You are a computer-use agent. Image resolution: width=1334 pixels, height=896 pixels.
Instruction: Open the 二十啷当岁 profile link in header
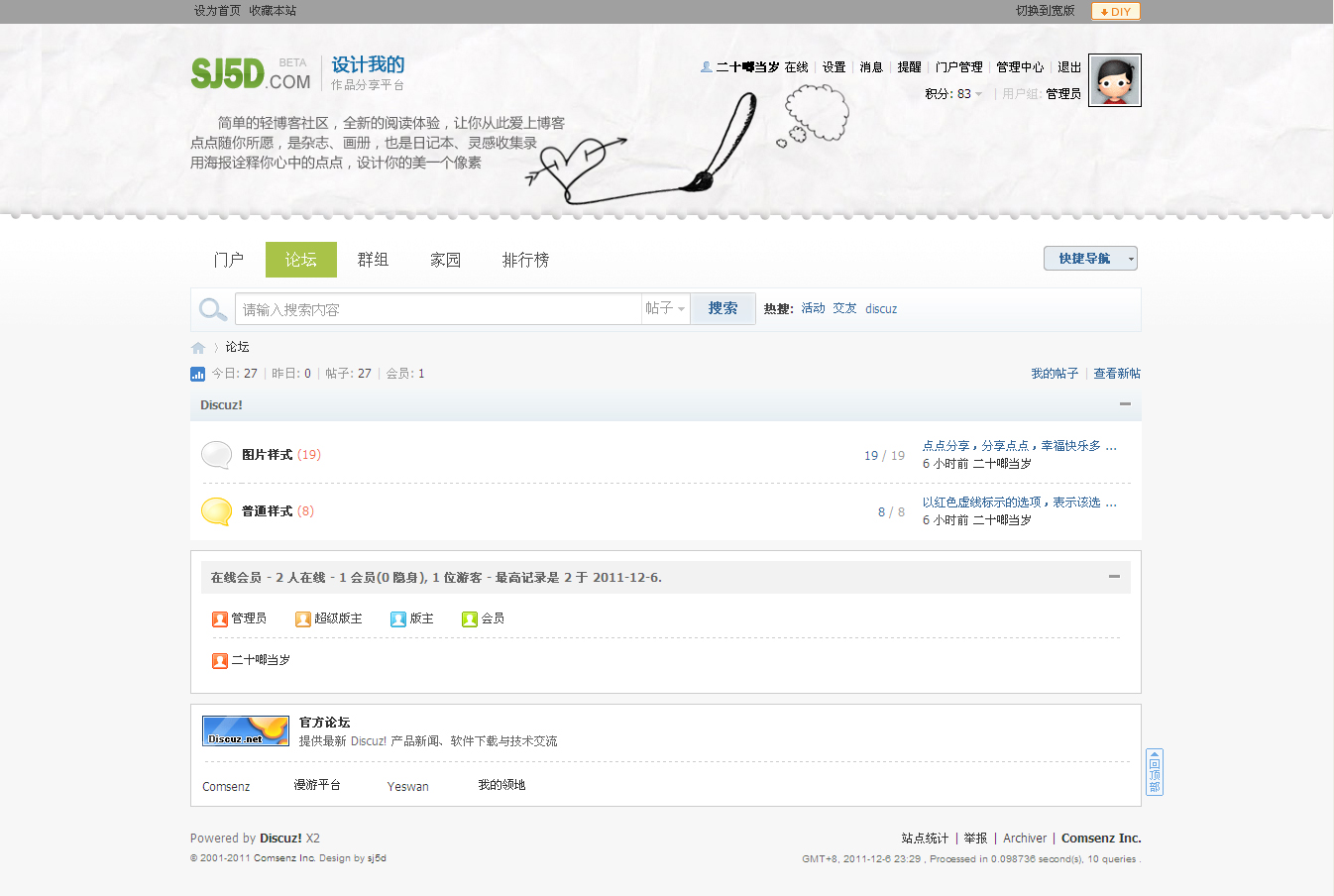pos(747,67)
